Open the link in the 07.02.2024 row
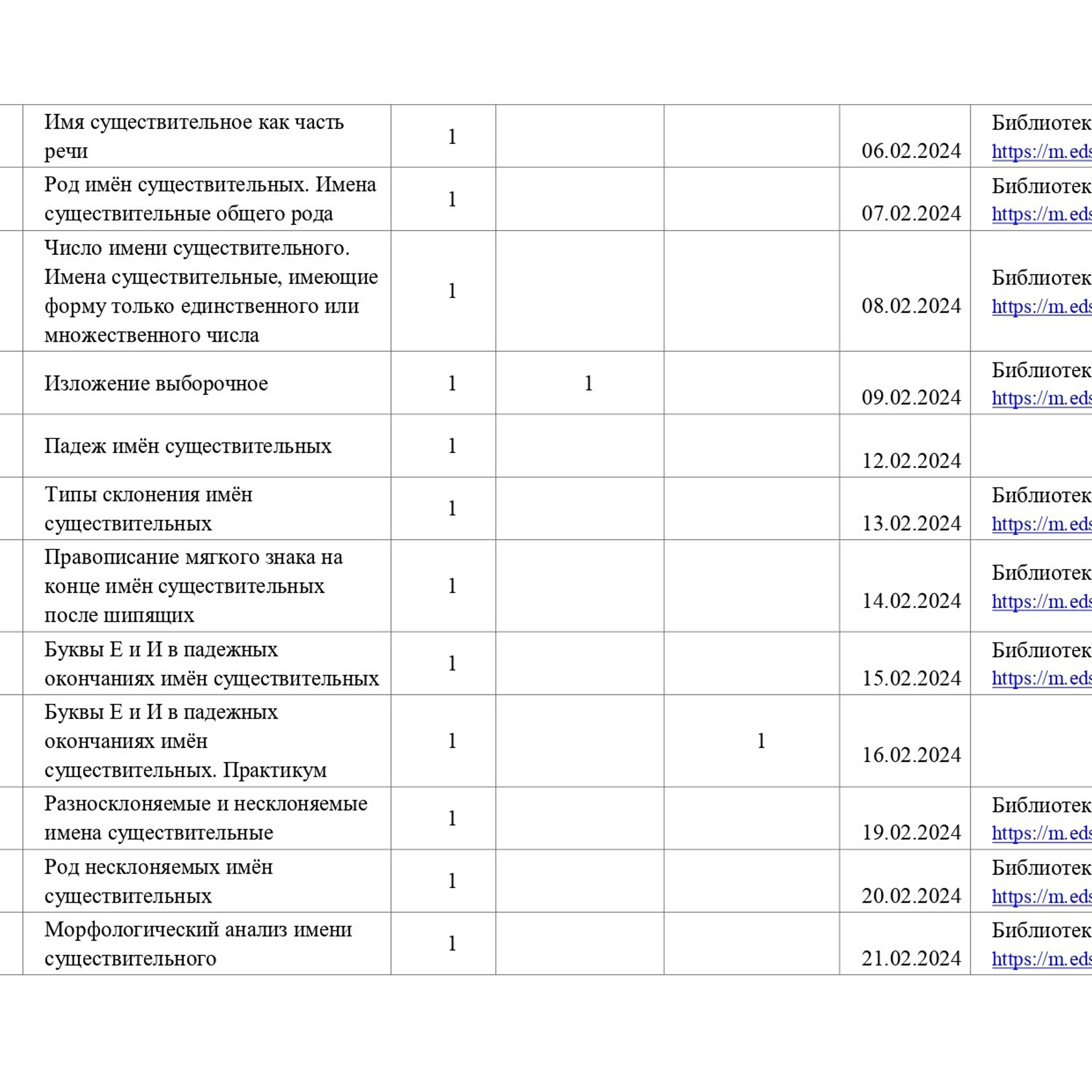The width and height of the screenshot is (1092, 1092). pos(1041,214)
